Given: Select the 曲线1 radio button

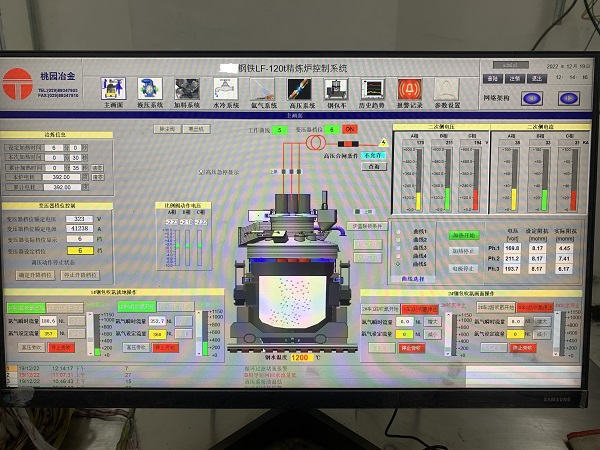Looking at the screenshot, I should [397, 229].
